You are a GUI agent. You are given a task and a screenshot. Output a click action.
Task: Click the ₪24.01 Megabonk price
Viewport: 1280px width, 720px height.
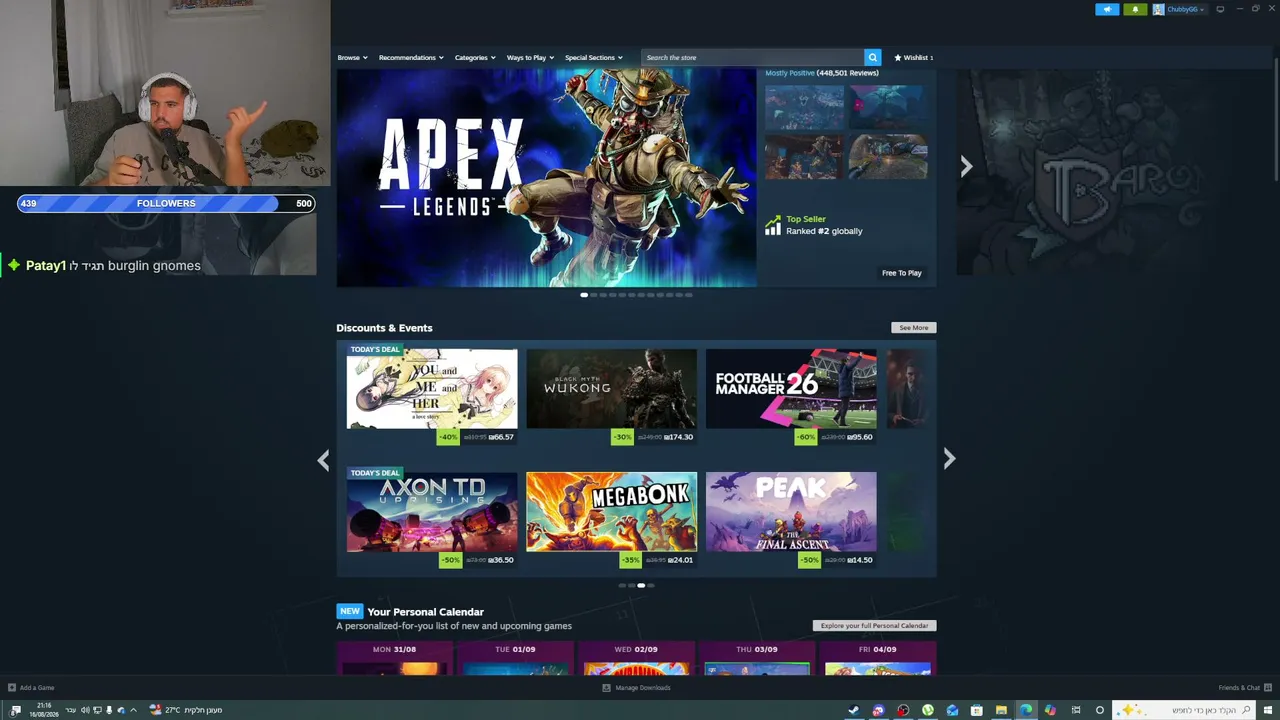click(x=681, y=560)
